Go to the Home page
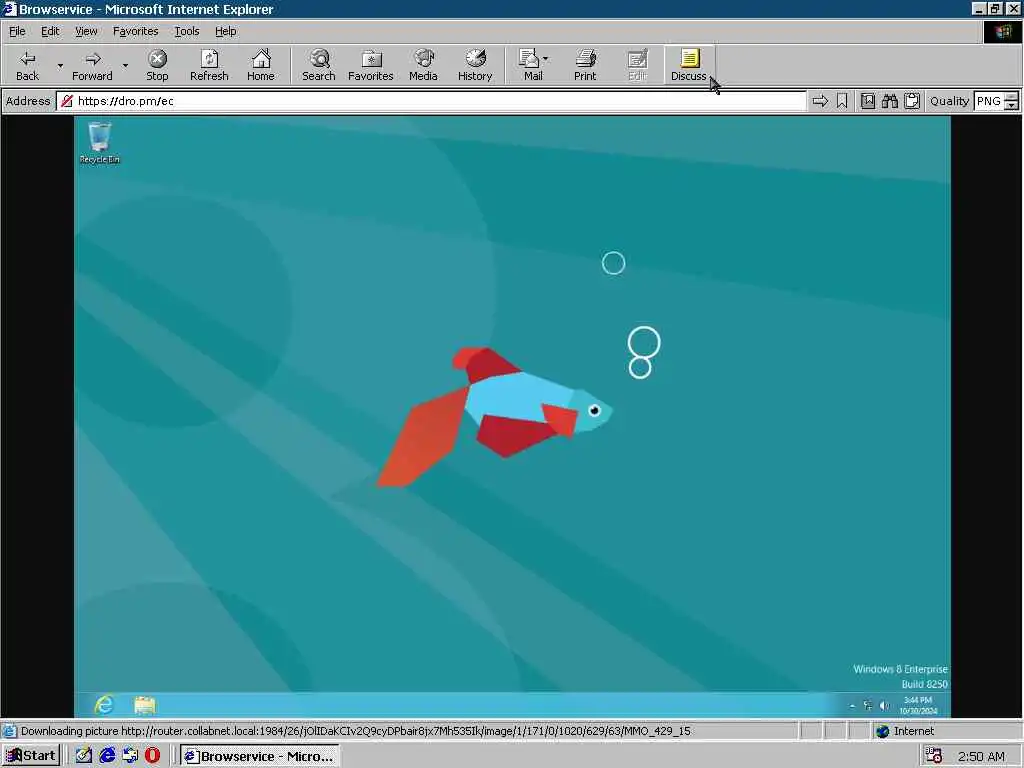 pos(261,65)
